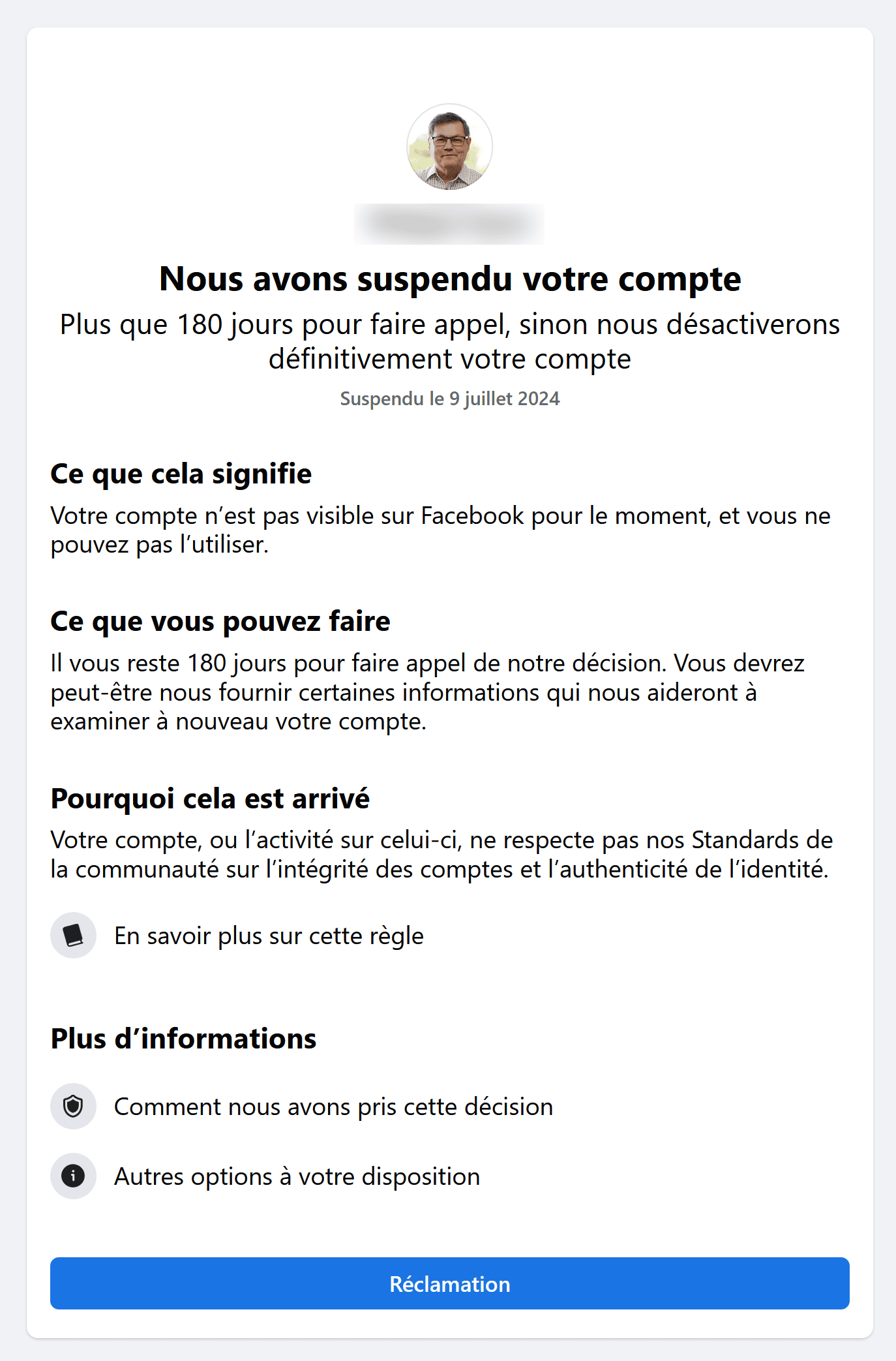Click the info icon for other options
896x1361 pixels.
click(73, 1176)
